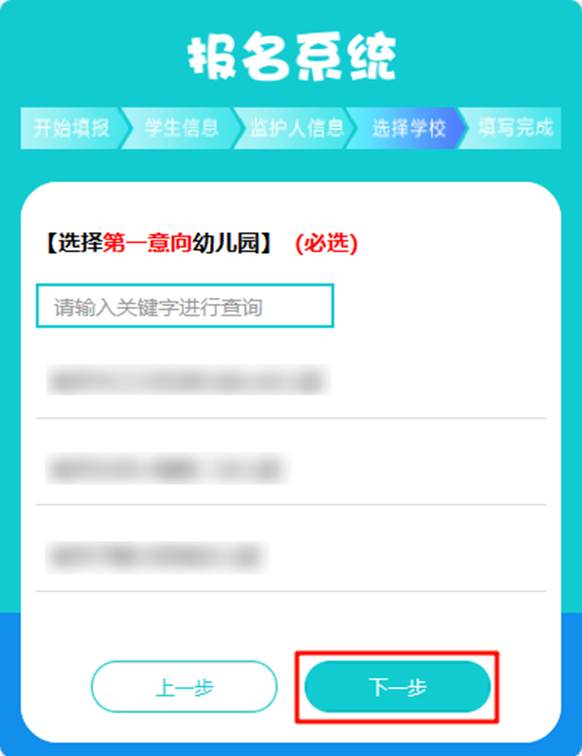Click the arrow between 学生信息 and 监护人信息

click(236, 128)
